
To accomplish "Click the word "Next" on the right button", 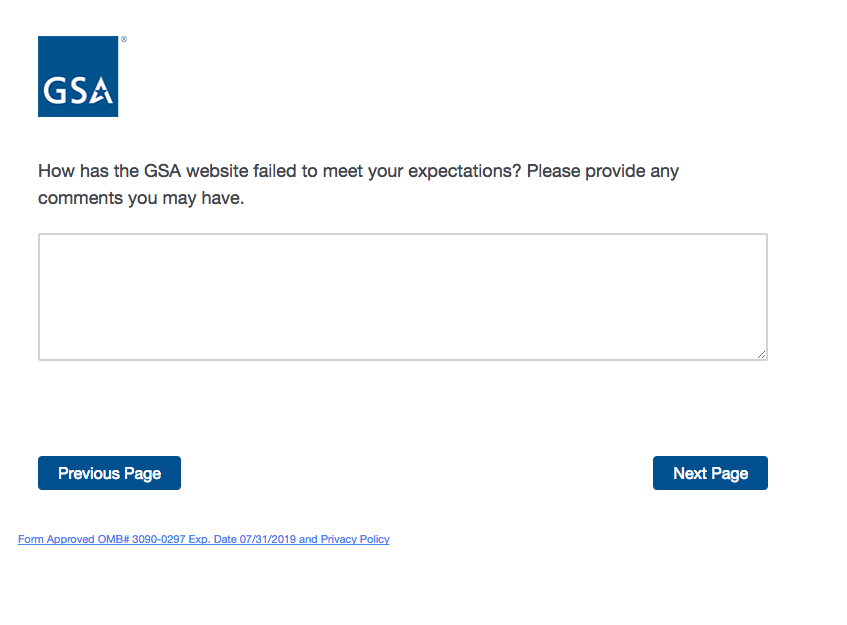I will 690,473.
